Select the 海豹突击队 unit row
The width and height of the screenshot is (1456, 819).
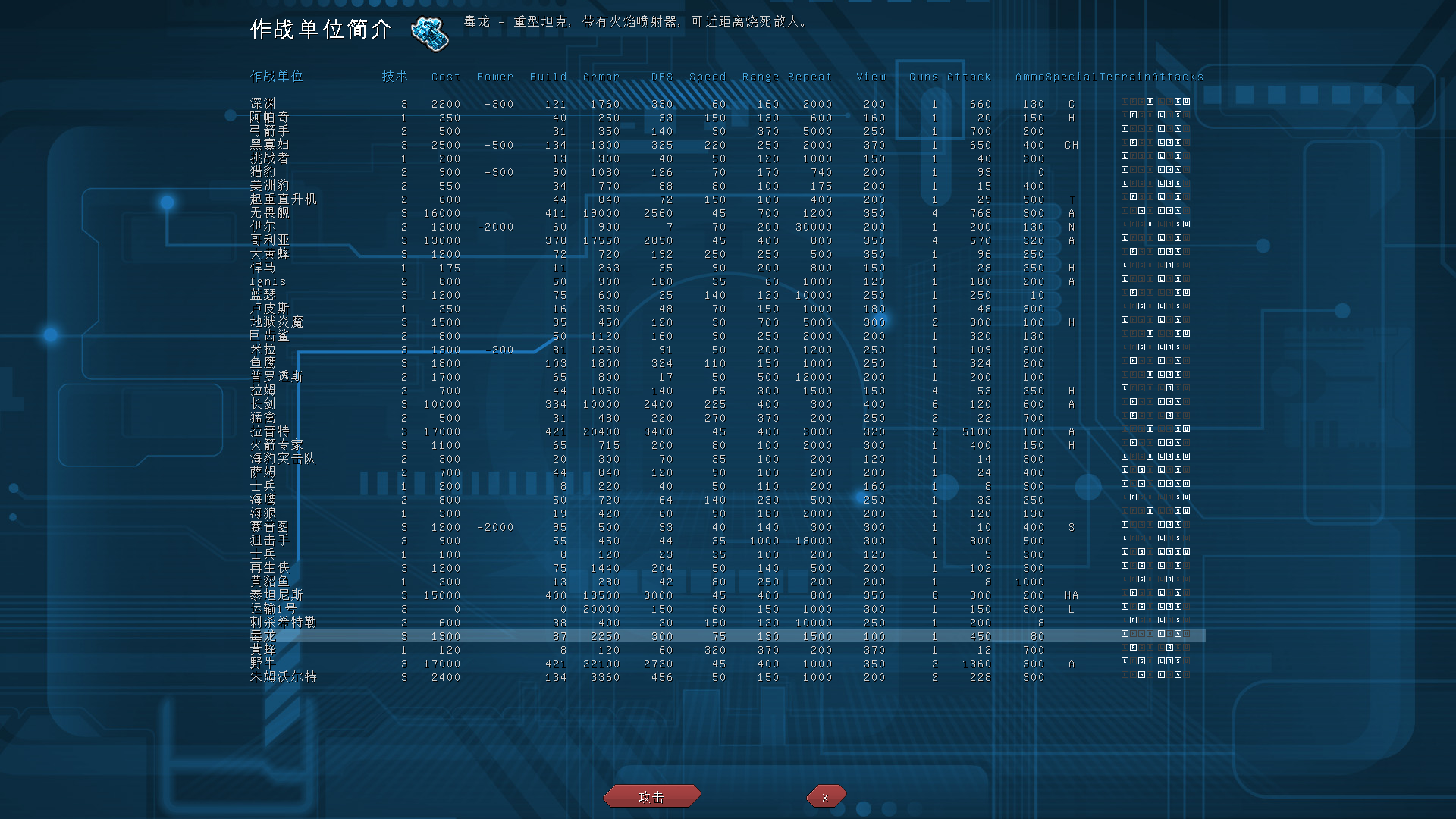pos(727,459)
